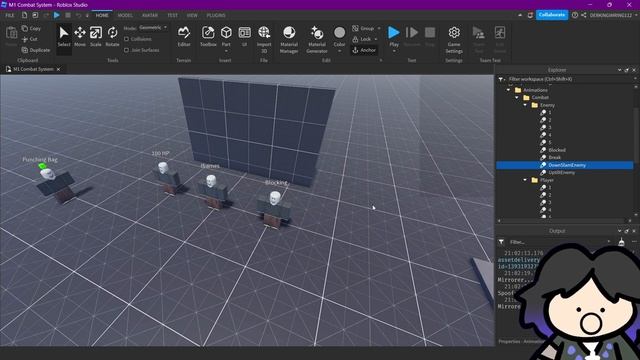640x360 pixels.
Task: Enable the Collisions checkbox
Action: tap(127, 39)
